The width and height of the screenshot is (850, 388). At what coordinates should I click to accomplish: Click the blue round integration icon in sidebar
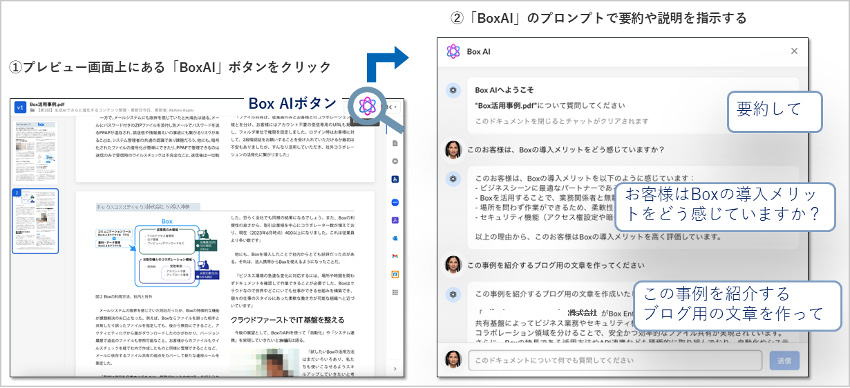[x=395, y=202]
